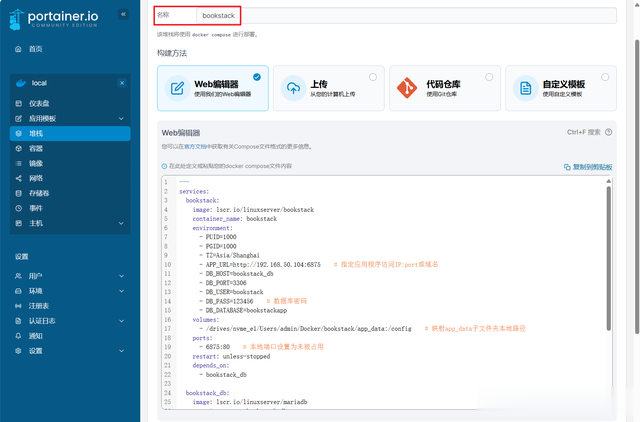Click the 镜像 images list icon

[18, 163]
